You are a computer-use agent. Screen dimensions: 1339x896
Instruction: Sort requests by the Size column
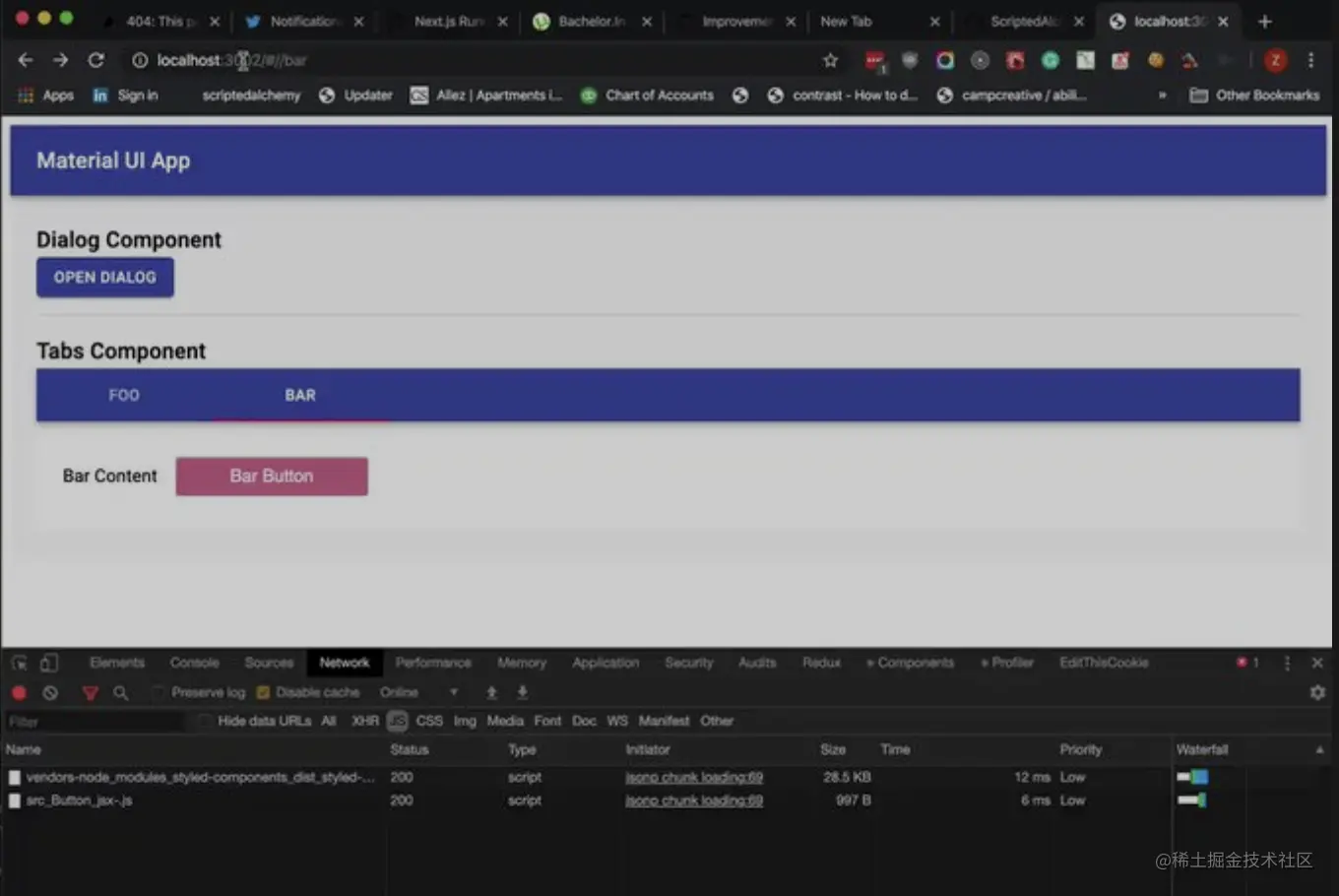833,749
